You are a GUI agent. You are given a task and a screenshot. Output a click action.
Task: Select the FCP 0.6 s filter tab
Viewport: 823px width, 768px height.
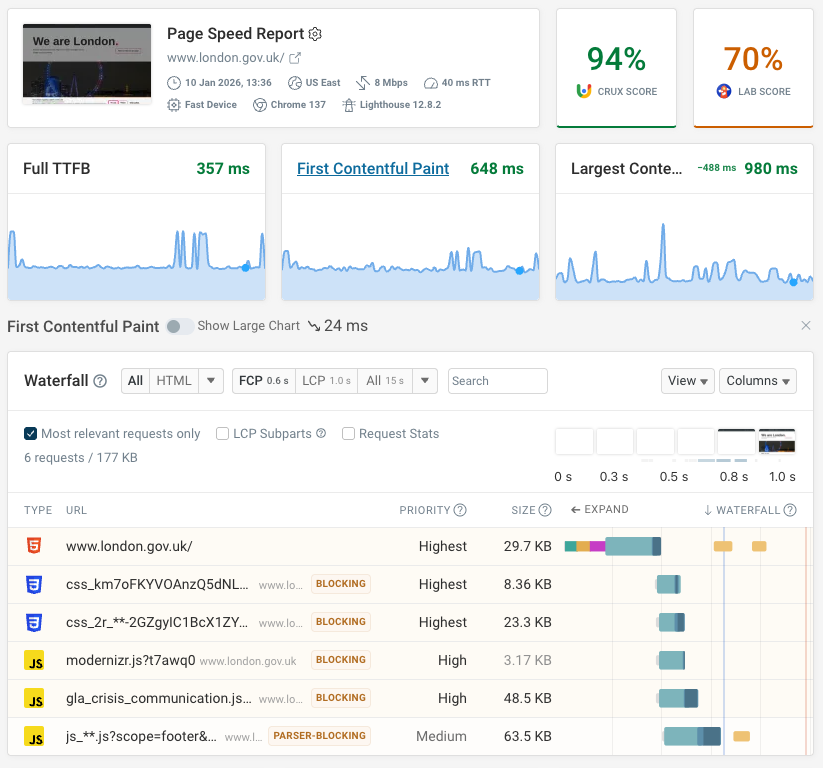point(263,381)
